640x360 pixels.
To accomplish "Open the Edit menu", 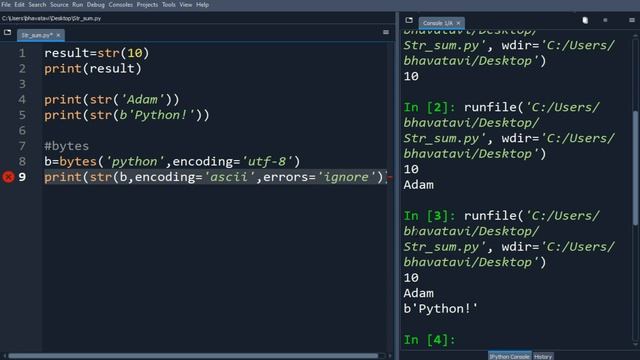I will pyautogui.click(x=19, y=5).
